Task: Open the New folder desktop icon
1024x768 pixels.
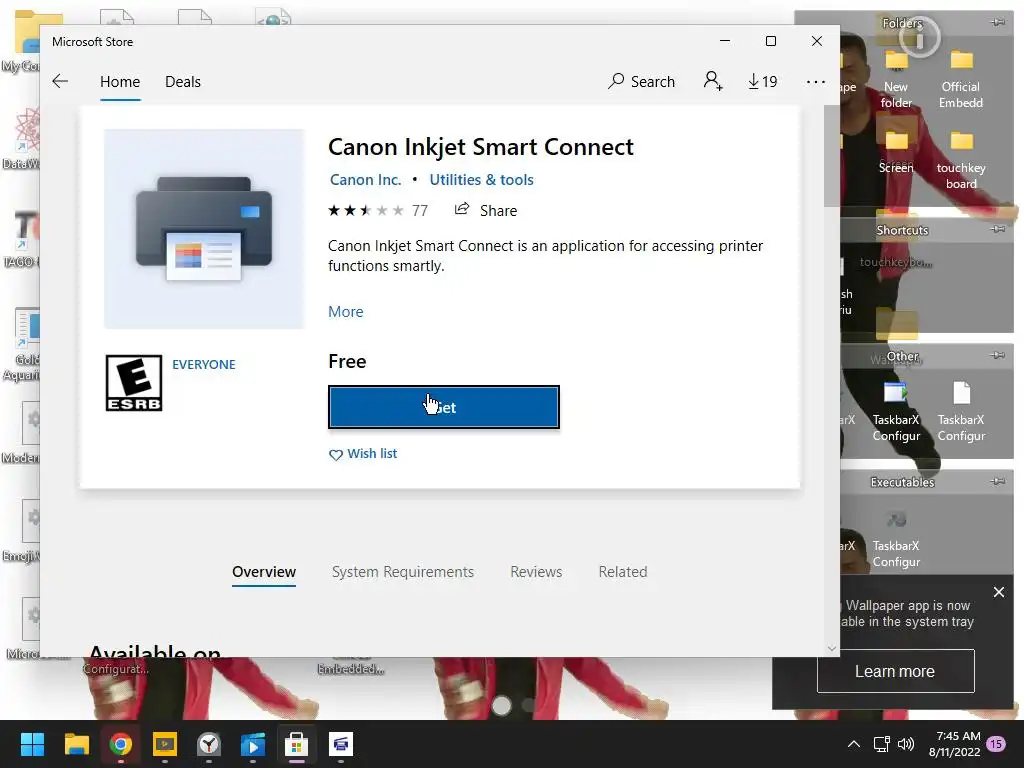Action: click(x=896, y=80)
